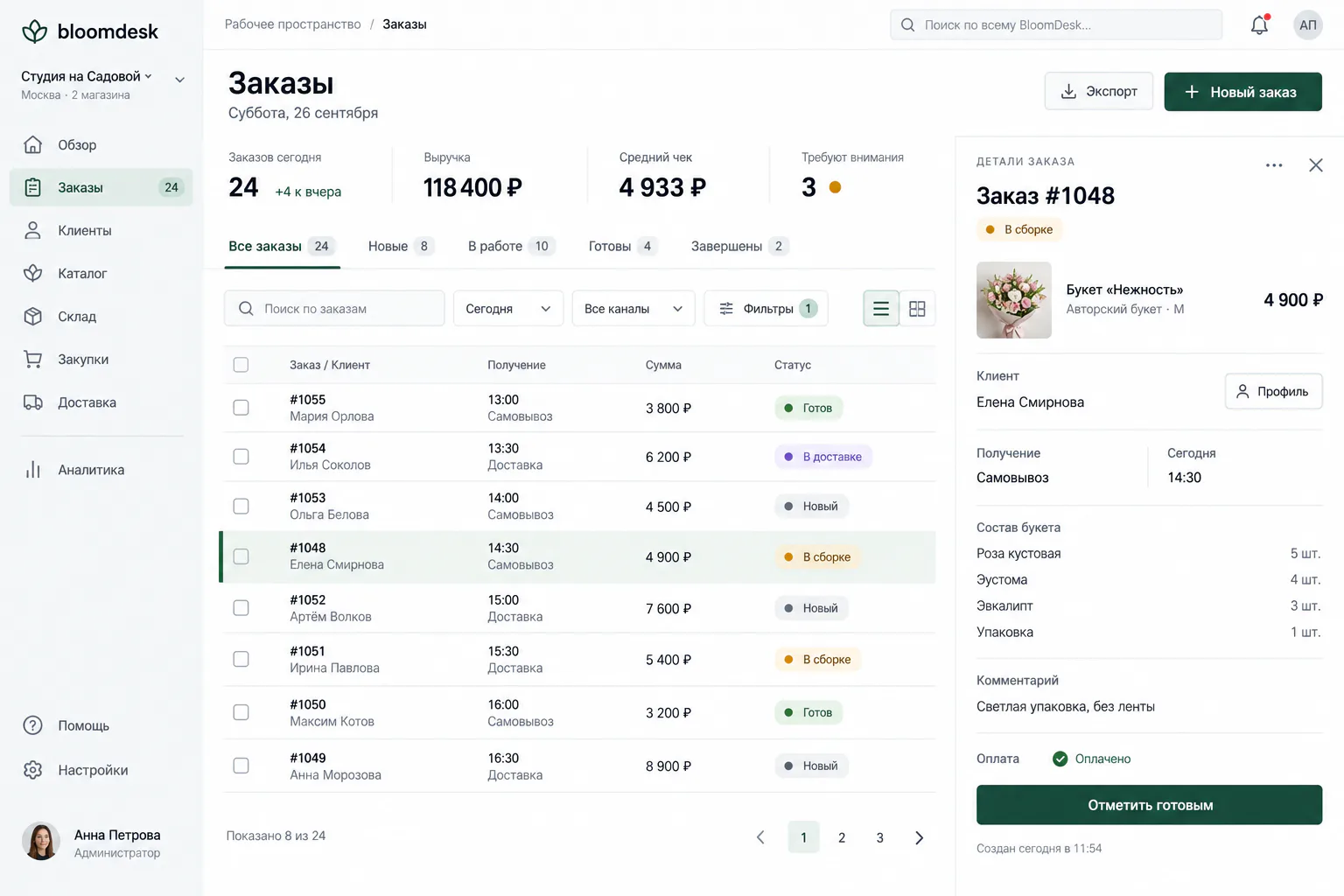Switch to Завершены tab
Viewport: 1344px width, 896px height.
coord(739,246)
